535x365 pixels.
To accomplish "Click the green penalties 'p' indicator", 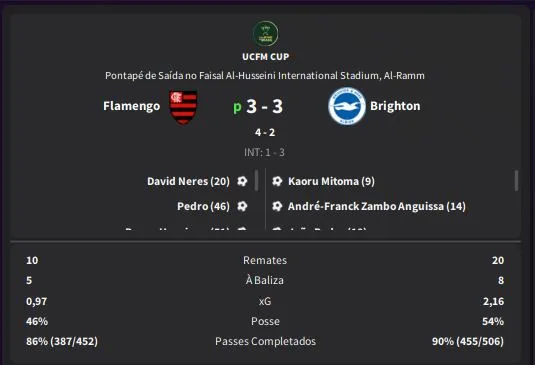I will pyautogui.click(x=237, y=107).
